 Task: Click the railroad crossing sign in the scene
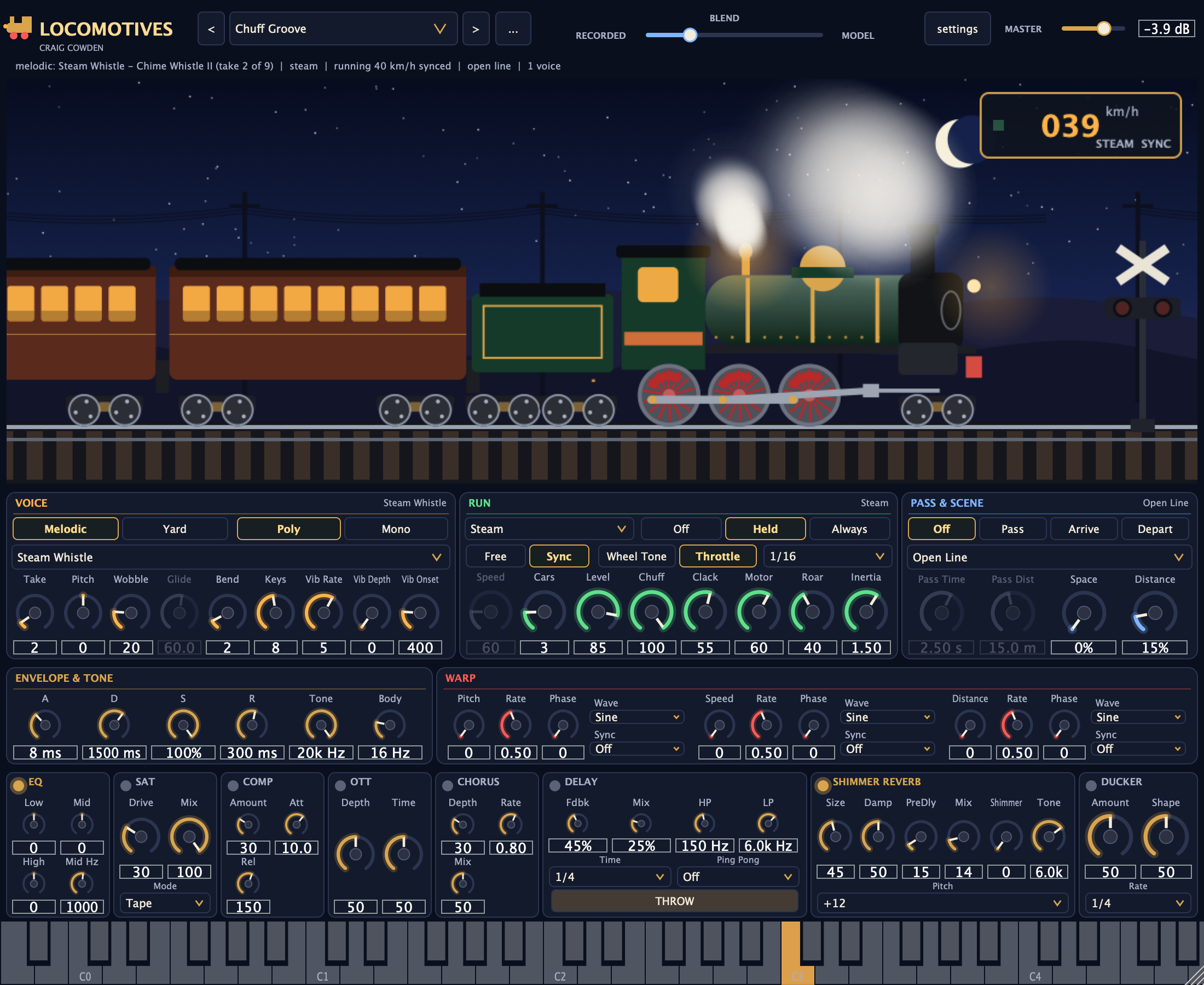click(x=1142, y=265)
